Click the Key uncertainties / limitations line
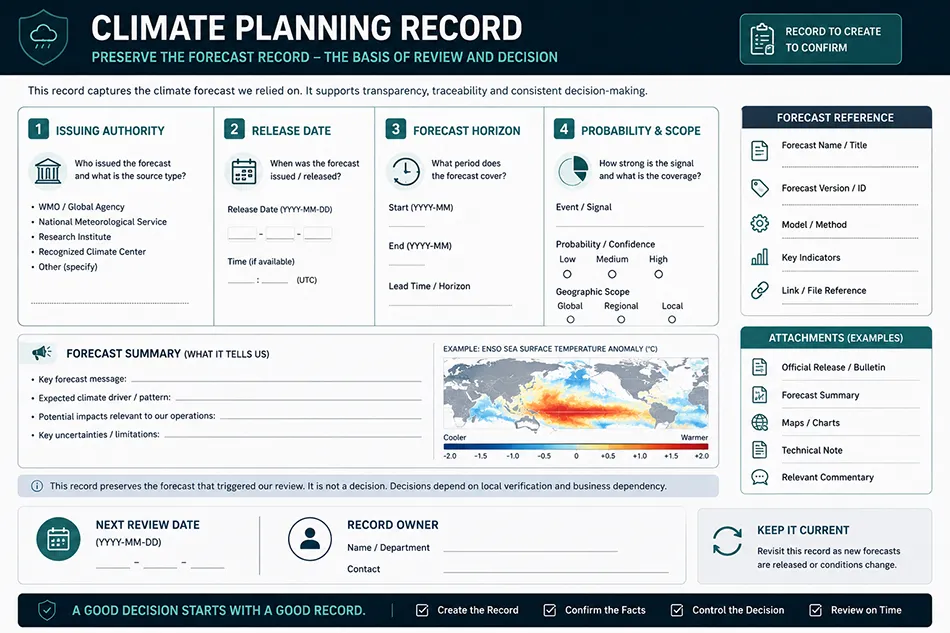This screenshot has height=633, width=950. point(293,435)
